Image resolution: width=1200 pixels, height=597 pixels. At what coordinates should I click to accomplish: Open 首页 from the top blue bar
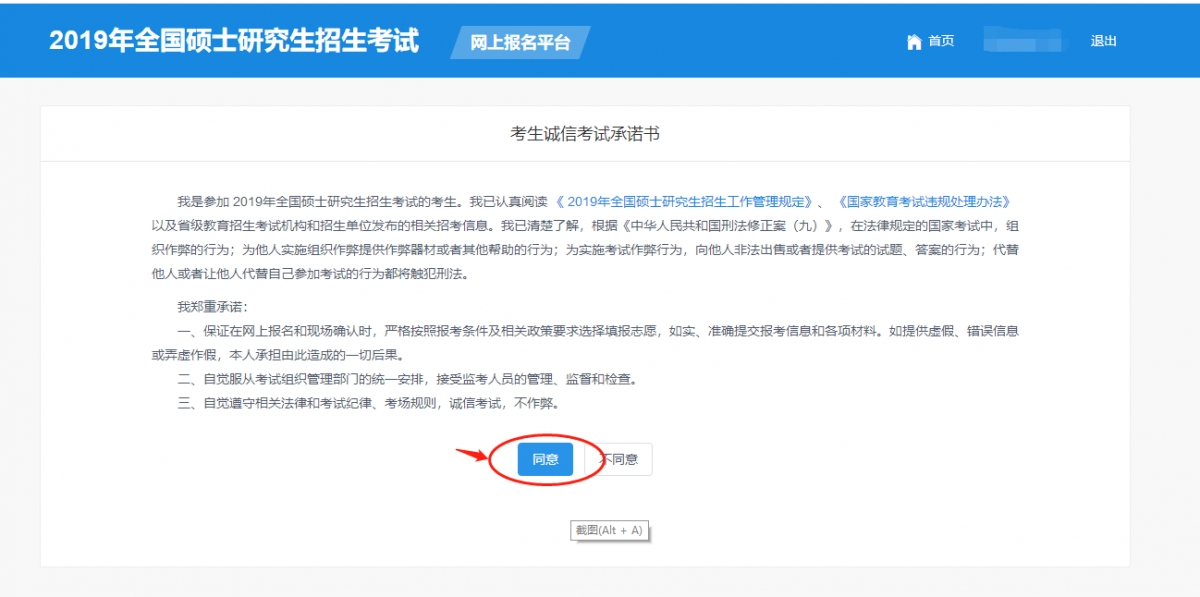pos(940,41)
